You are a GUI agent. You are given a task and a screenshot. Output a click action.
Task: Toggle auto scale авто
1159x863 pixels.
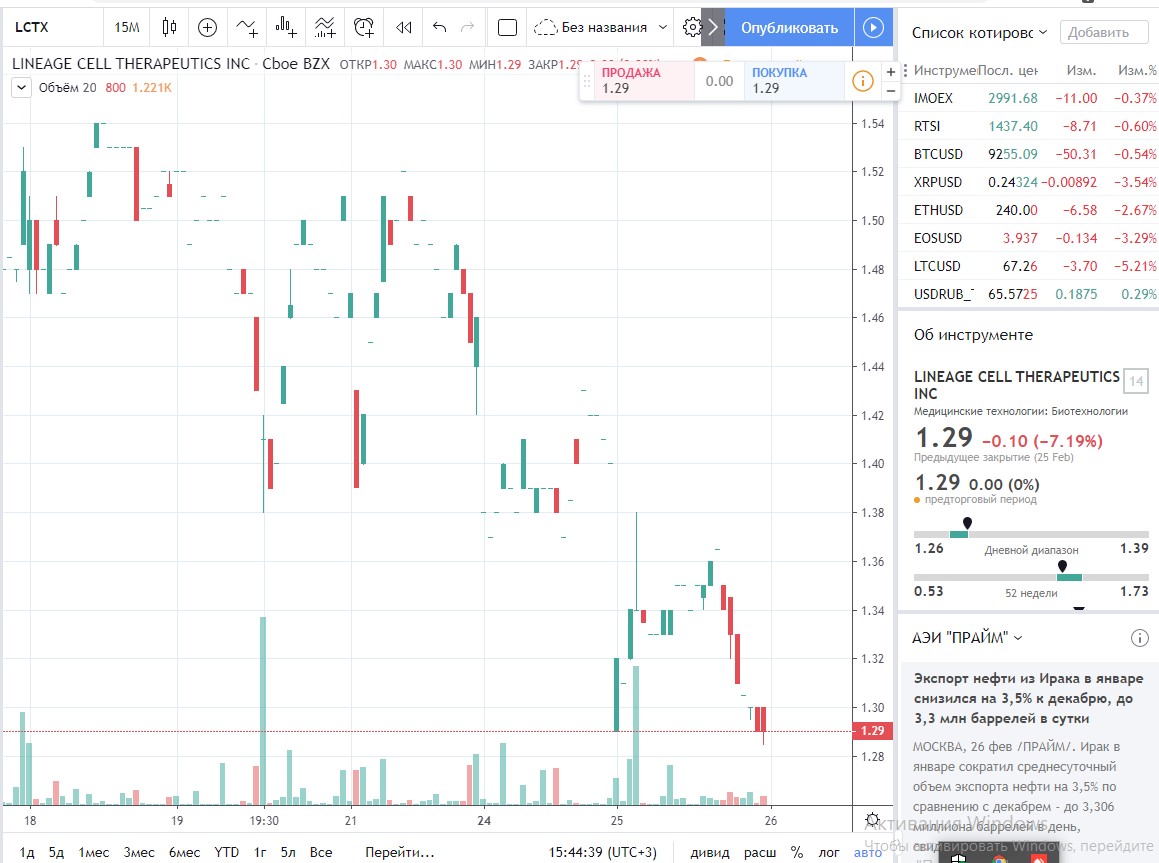tap(868, 852)
